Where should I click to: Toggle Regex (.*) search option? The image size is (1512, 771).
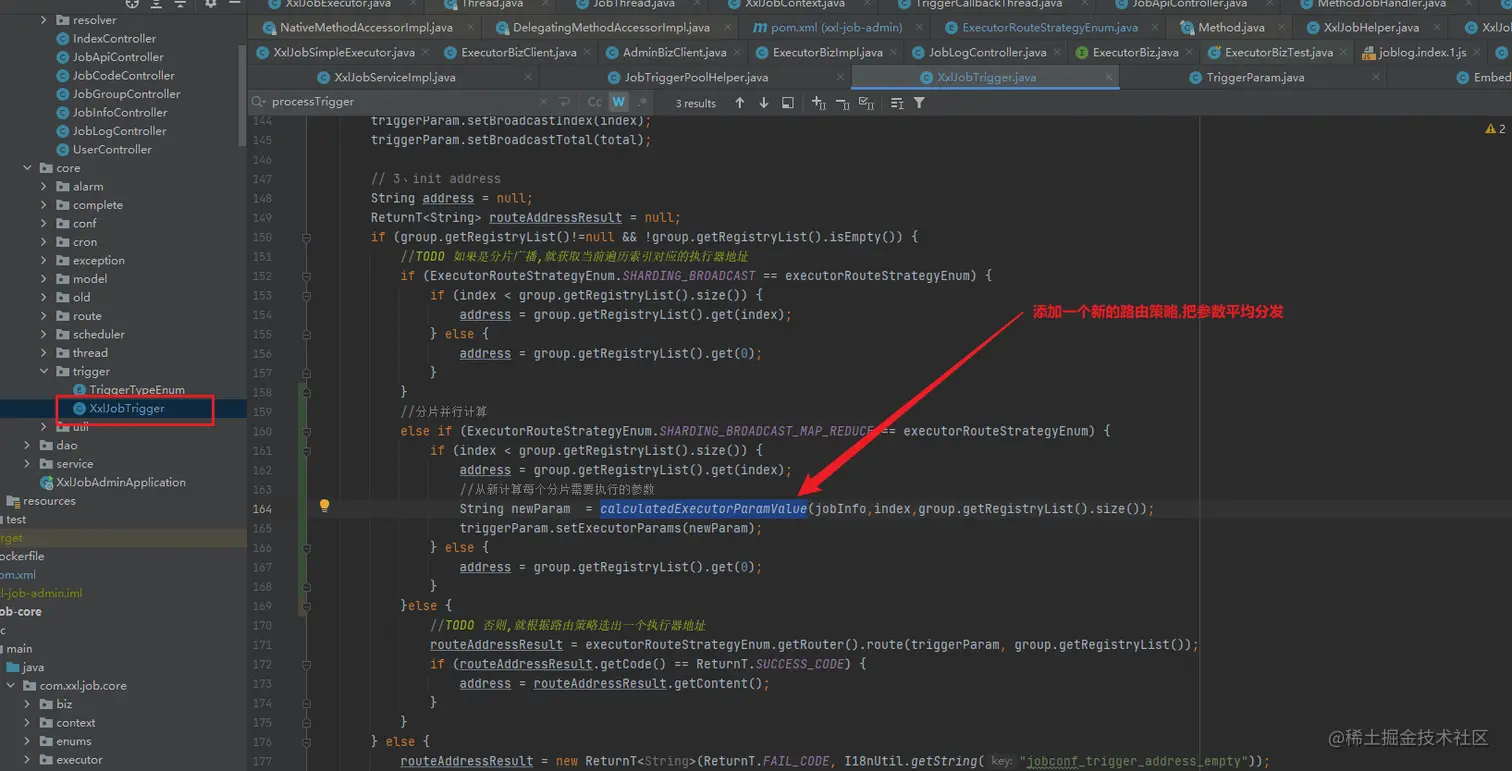coord(642,102)
